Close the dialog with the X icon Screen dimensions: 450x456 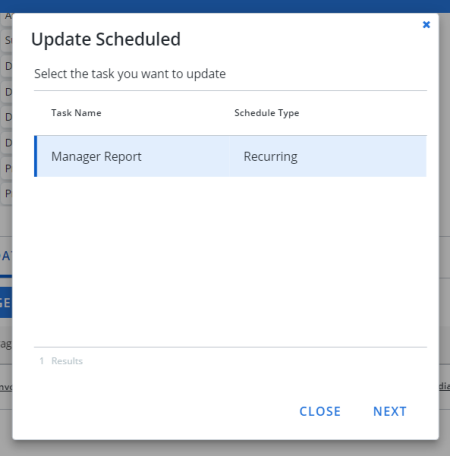coord(426,25)
